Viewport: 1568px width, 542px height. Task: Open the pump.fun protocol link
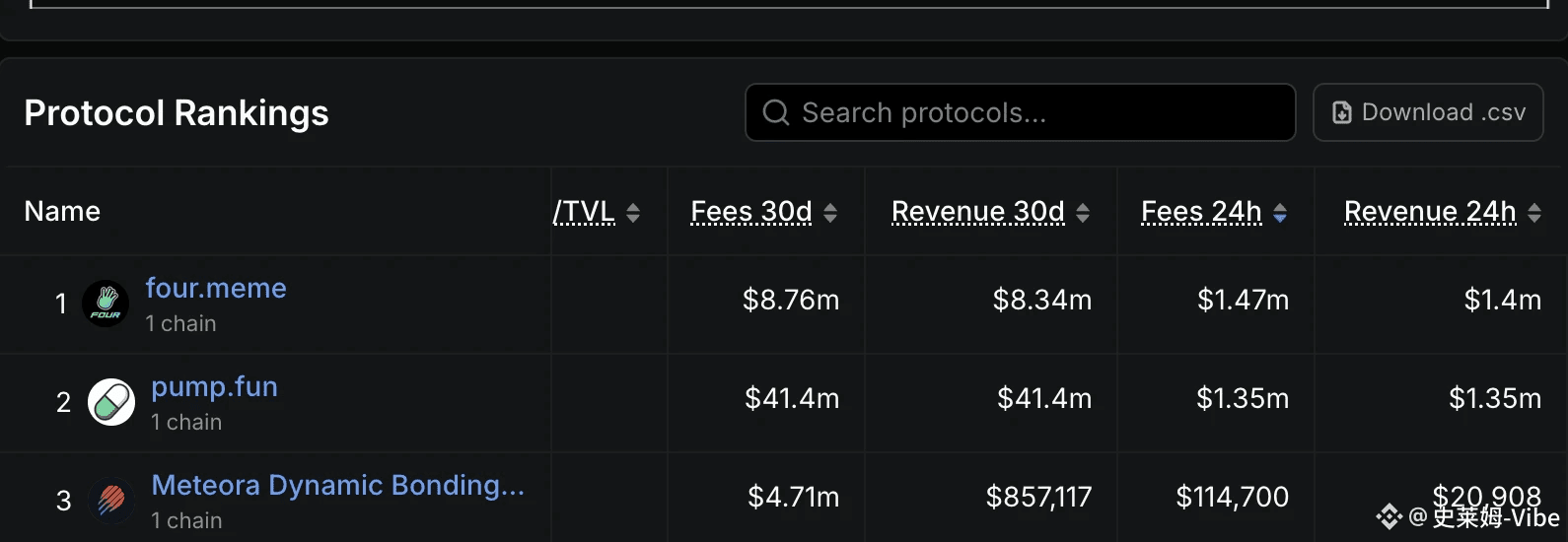click(x=214, y=386)
